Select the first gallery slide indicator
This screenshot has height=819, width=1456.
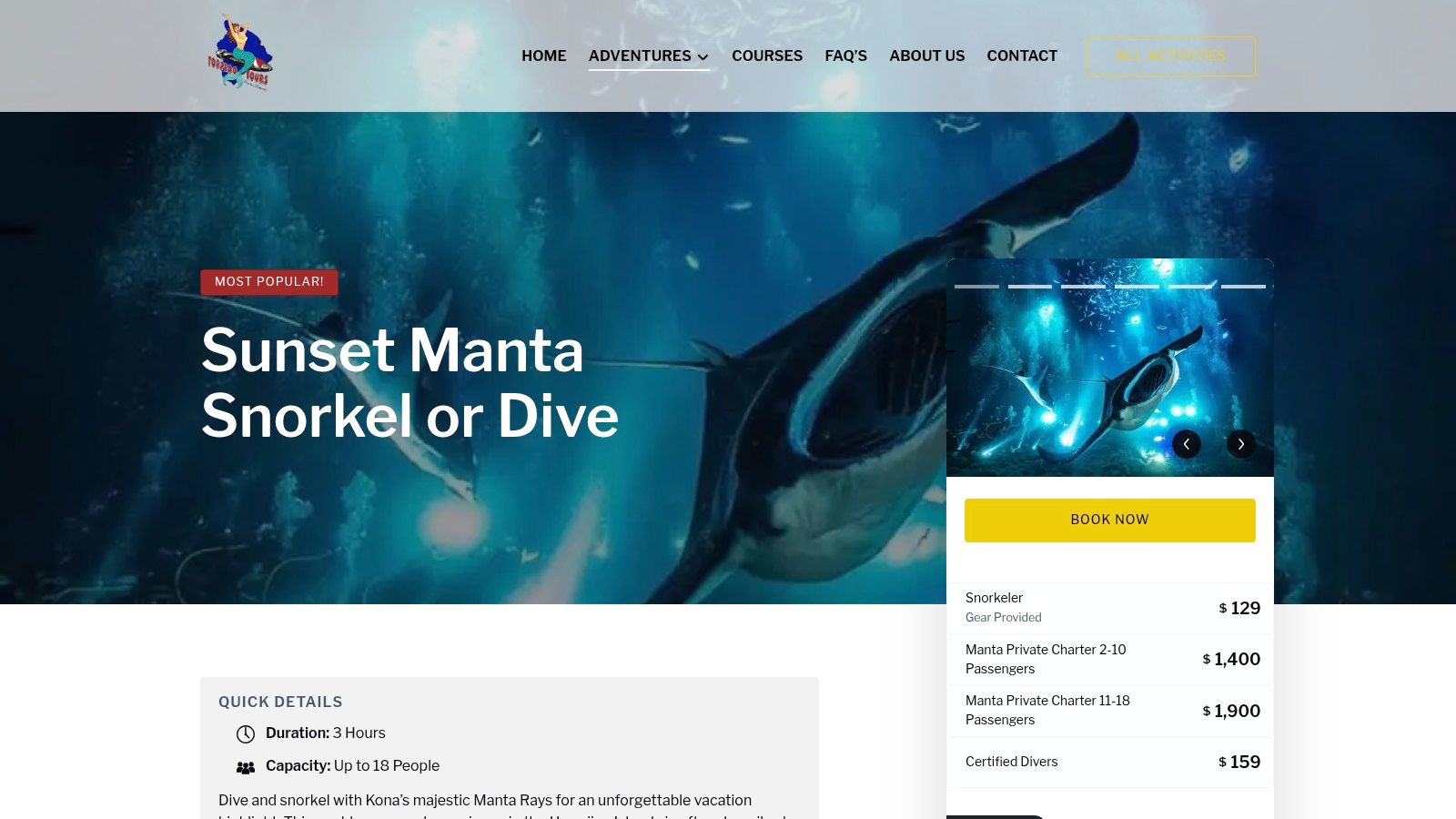click(x=976, y=287)
